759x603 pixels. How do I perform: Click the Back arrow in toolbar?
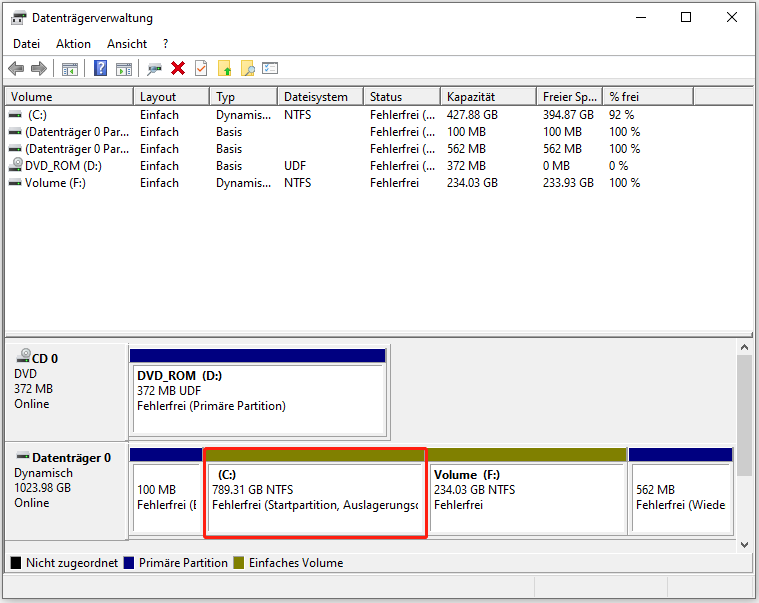pyautogui.click(x=16, y=68)
